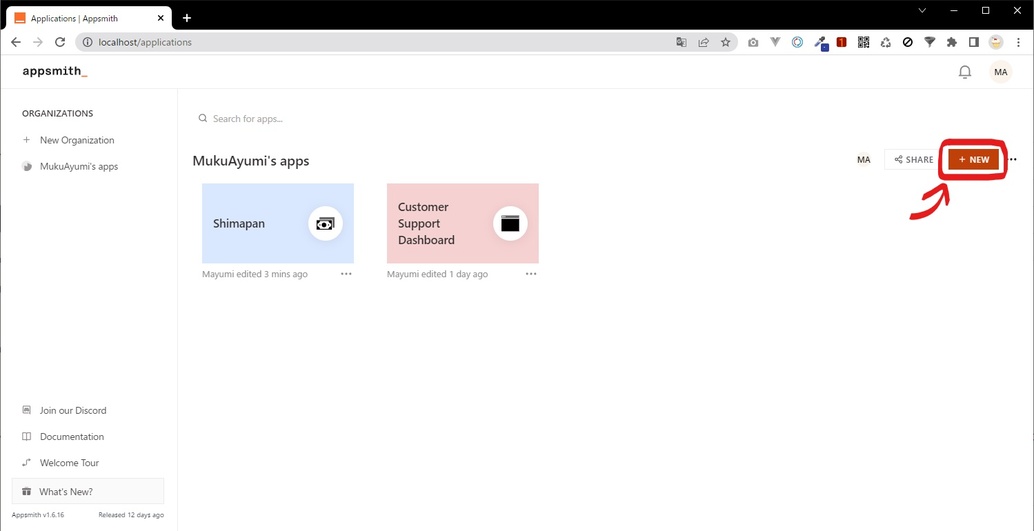Click the SHARE button
1034x531 pixels.
click(913, 160)
